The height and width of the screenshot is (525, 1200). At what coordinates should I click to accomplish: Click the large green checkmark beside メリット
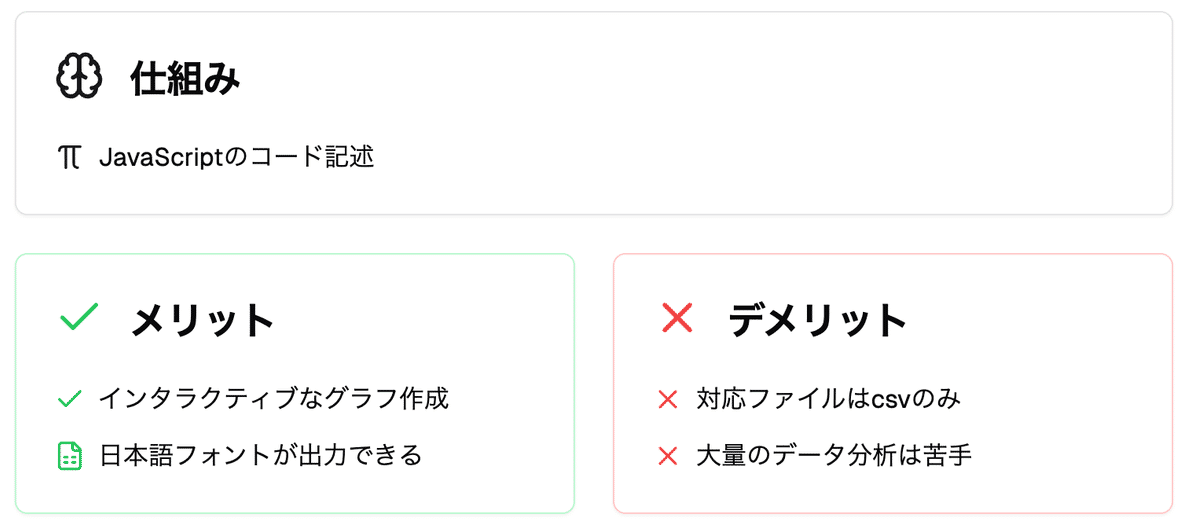[78, 319]
